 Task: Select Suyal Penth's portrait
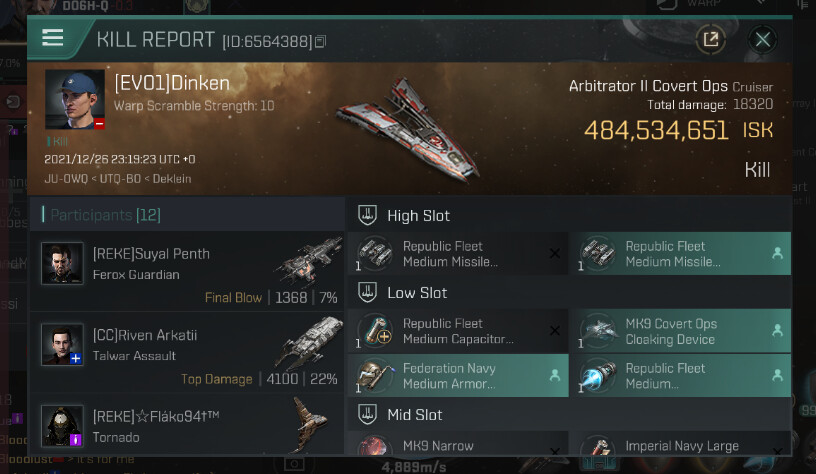click(x=62, y=263)
